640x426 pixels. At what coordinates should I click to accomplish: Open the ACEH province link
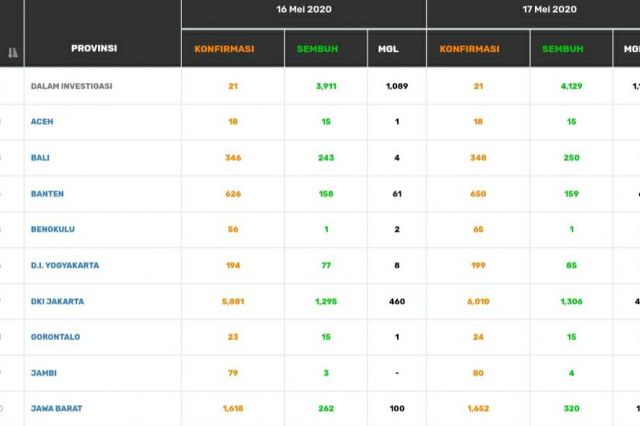click(44, 122)
